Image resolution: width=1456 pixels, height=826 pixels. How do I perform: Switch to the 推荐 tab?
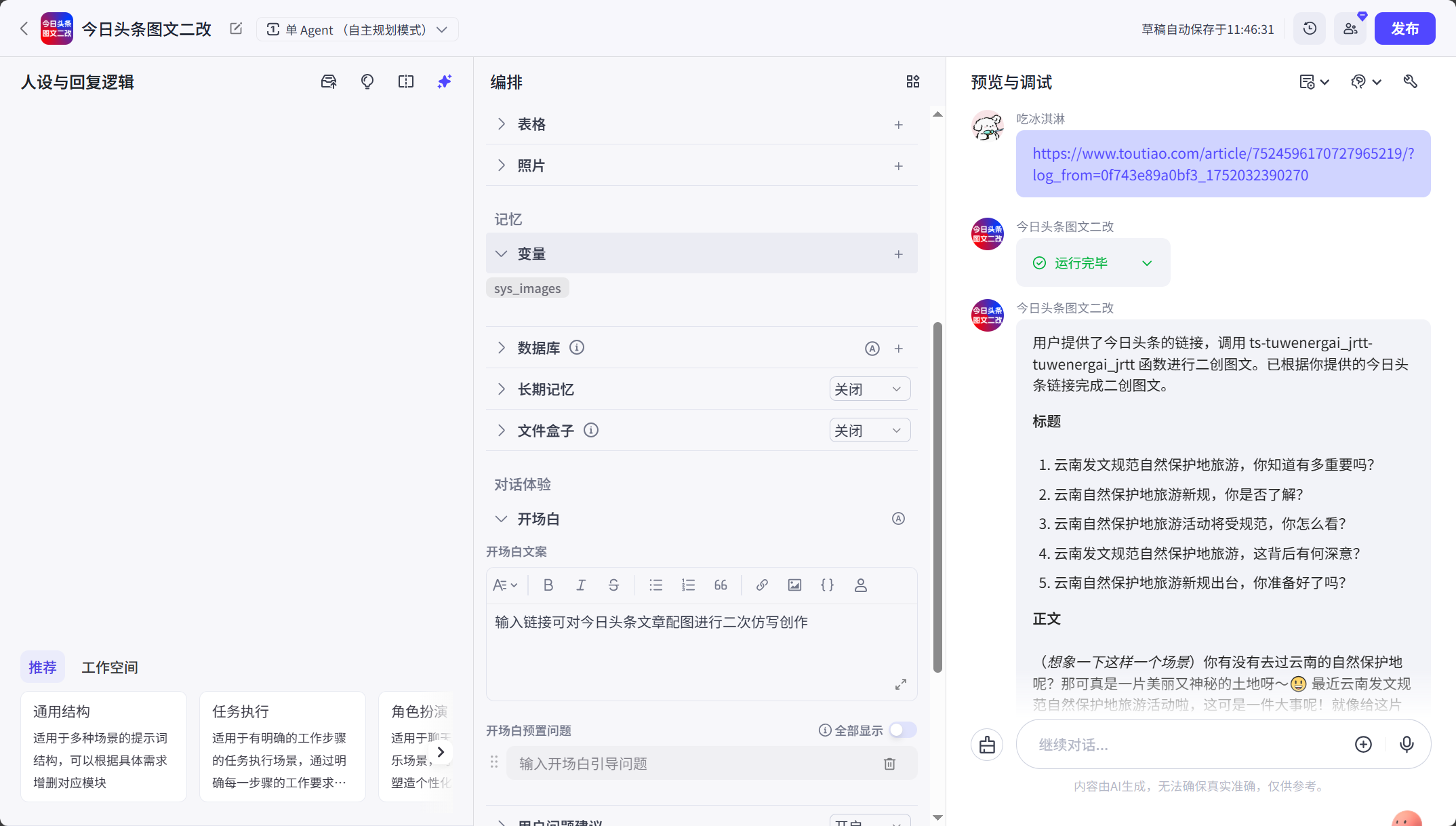pyautogui.click(x=43, y=667)
